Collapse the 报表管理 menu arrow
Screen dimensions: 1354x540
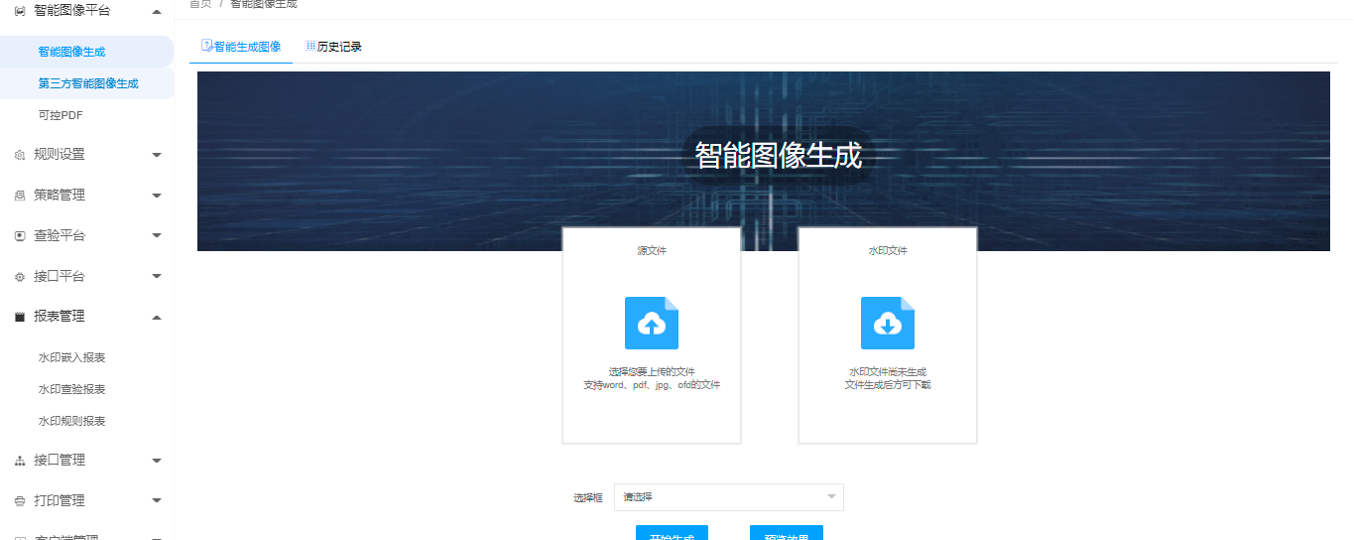156,317
